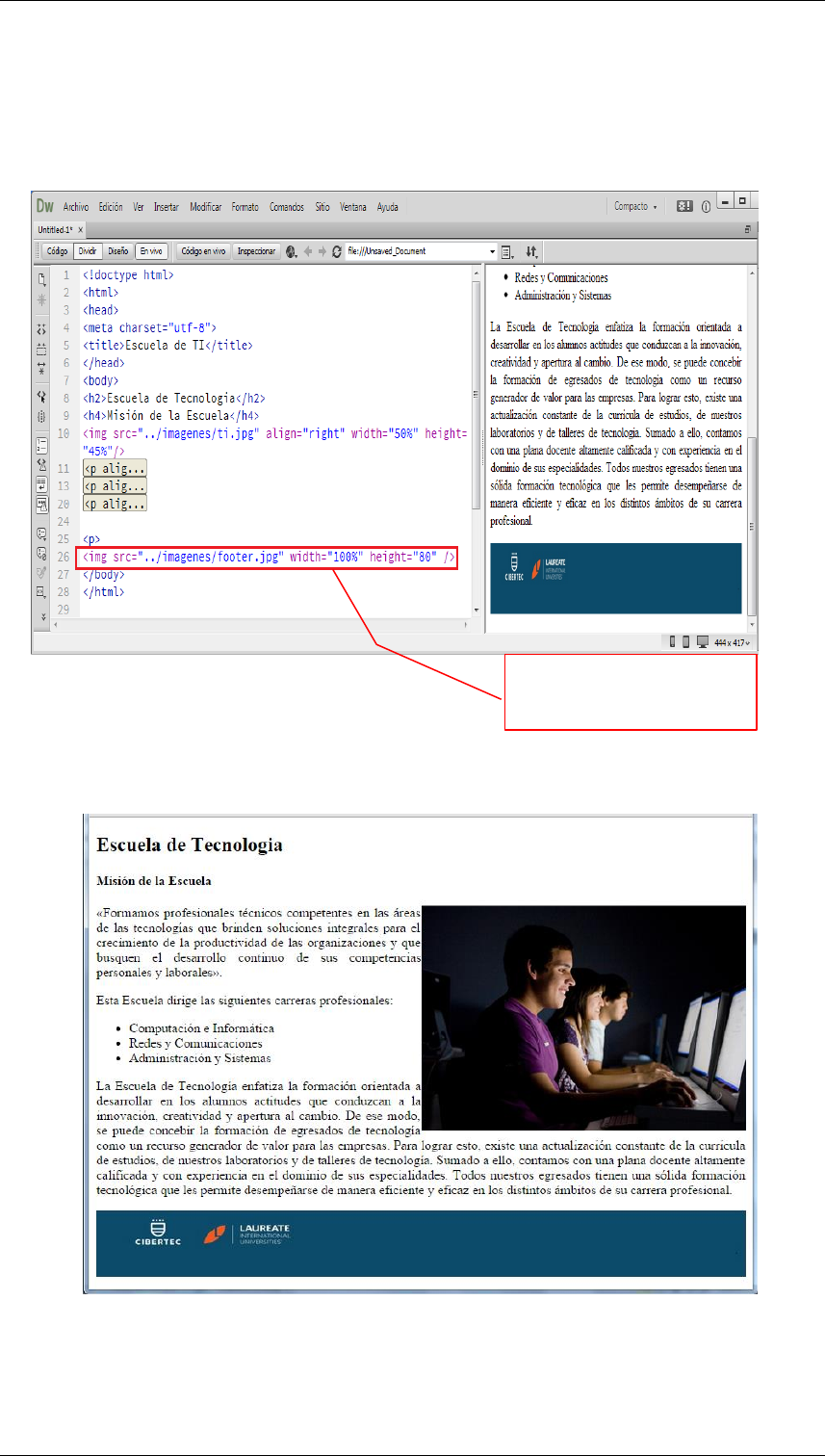This screenshot has width=825, height=1456.
Task: Open the 444 x 417 window size dropdown
Action: coord(733,642)
